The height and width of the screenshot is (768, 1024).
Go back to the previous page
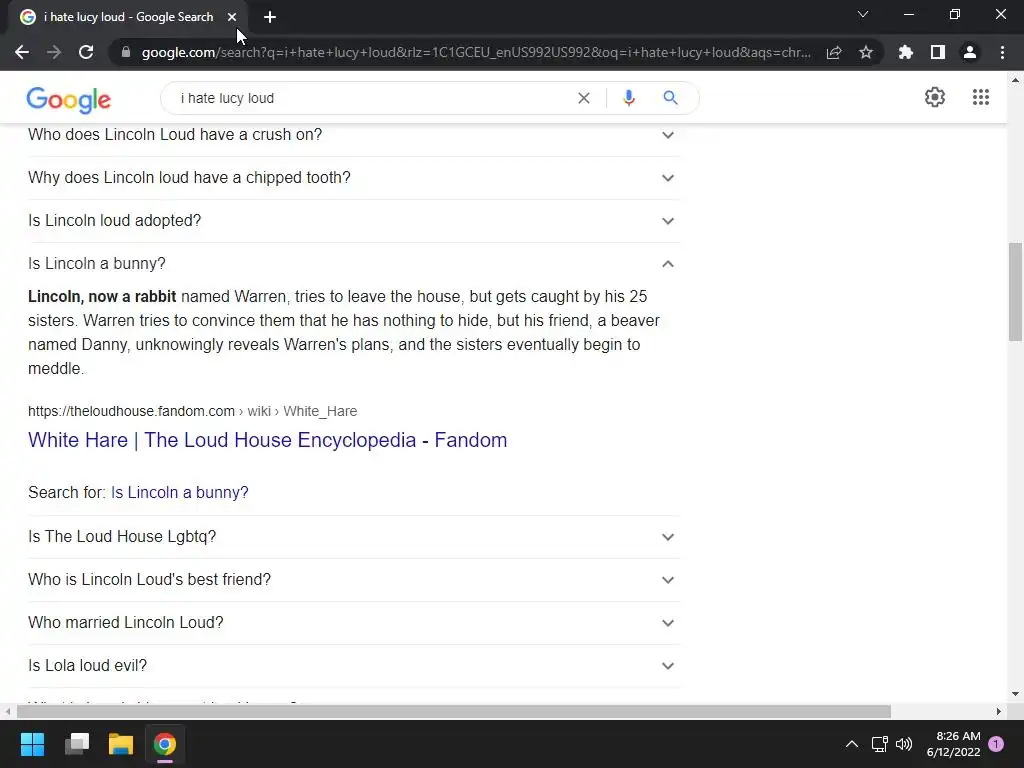(x=22, y=52)
